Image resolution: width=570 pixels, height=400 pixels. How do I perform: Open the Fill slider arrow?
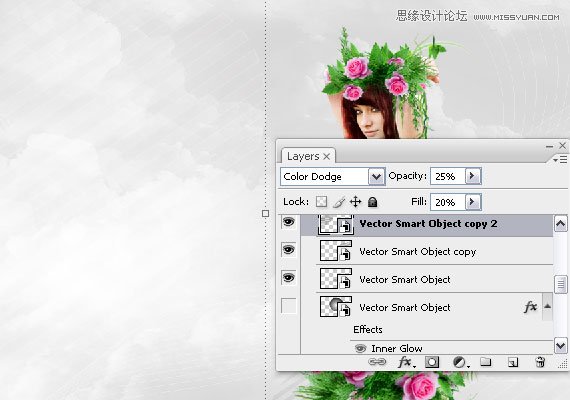click(x=473, y=202)
